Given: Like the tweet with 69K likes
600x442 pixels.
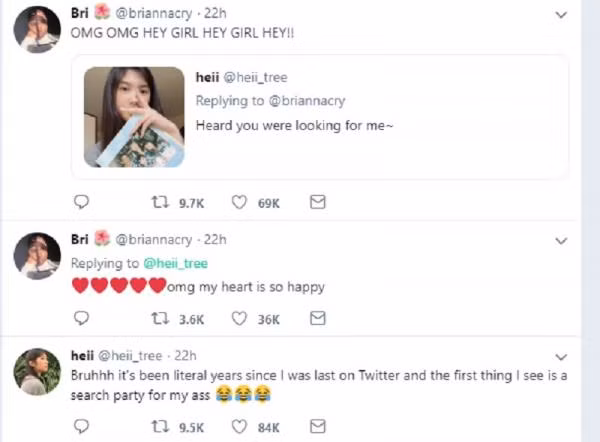Looking at the screenshot, I should point(239,202).
